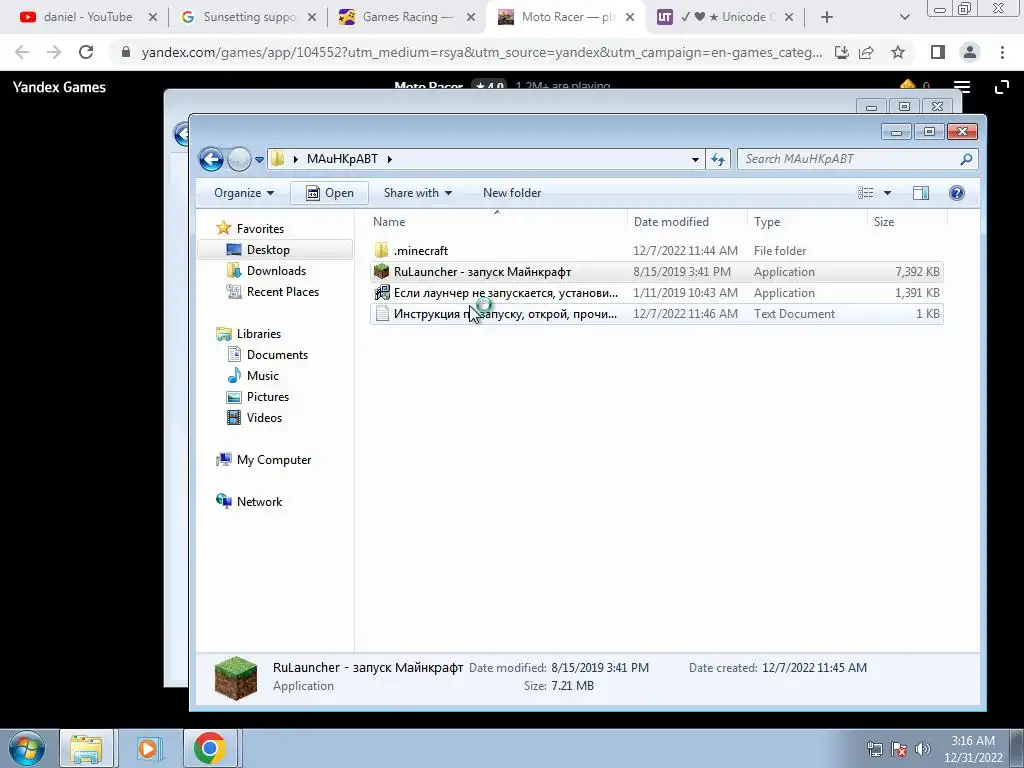The height and width of the screenshot is (768, 1024).
Task: Open Downloads in the sidebar
Action: [x=276, y=270]
